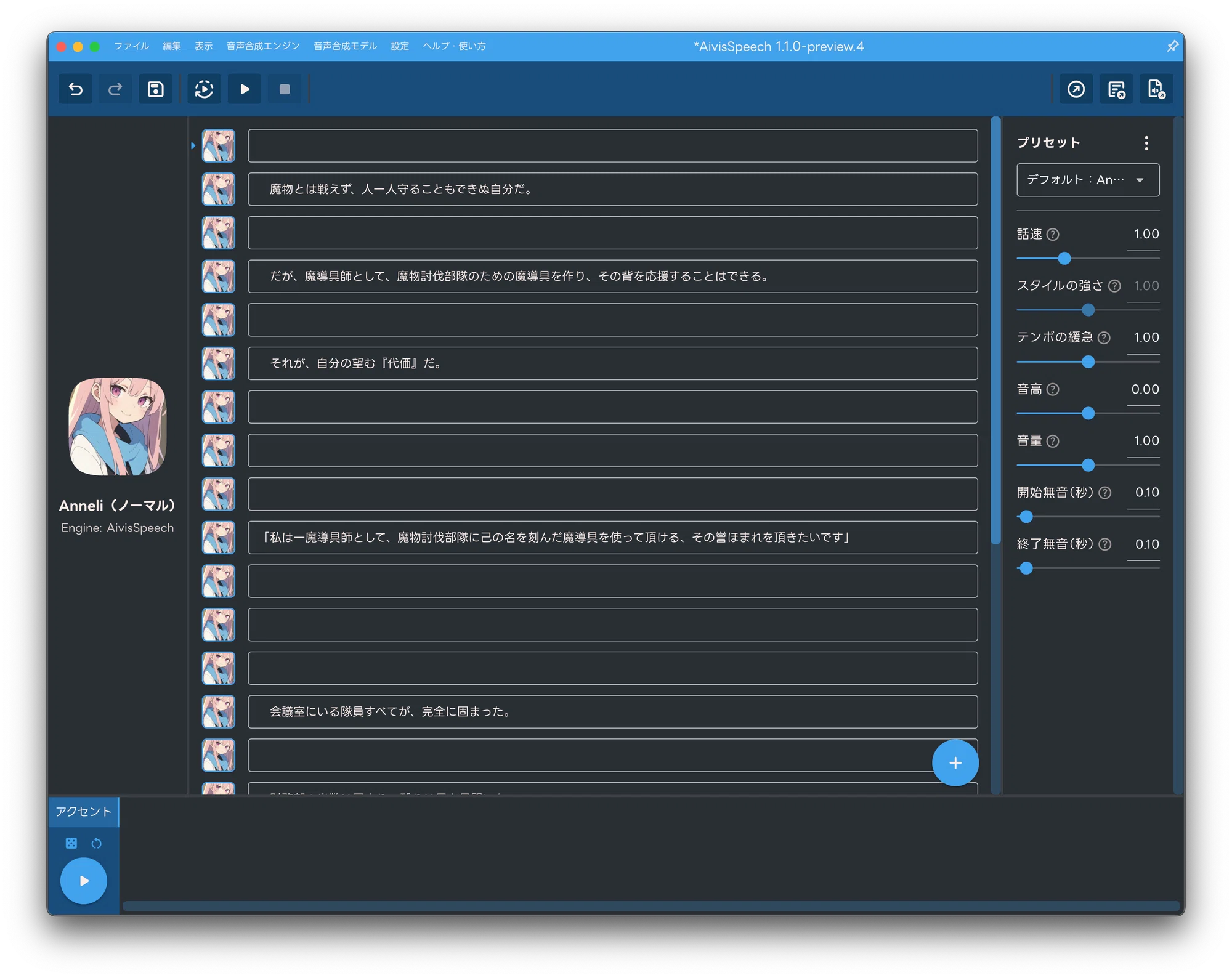
Task: Click the help icon next to 話速
Action: point(1053,234)
